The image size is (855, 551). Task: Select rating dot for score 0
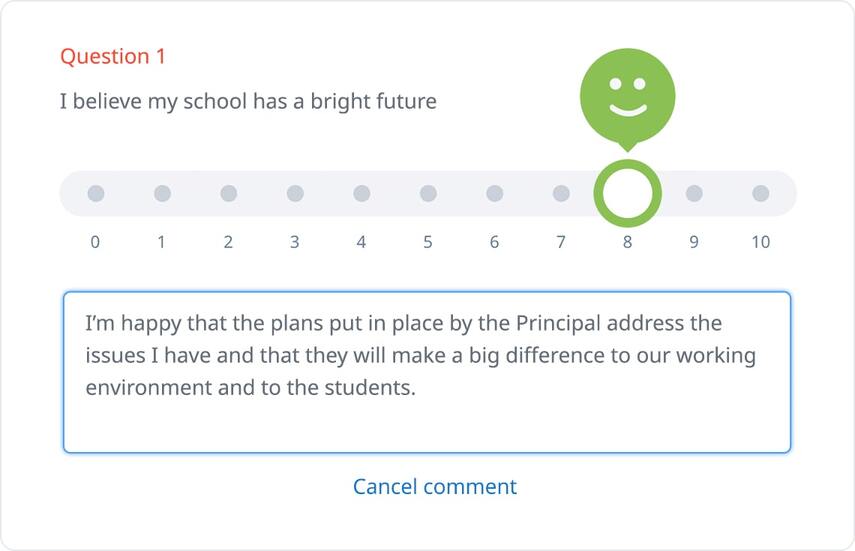[96, 194]
